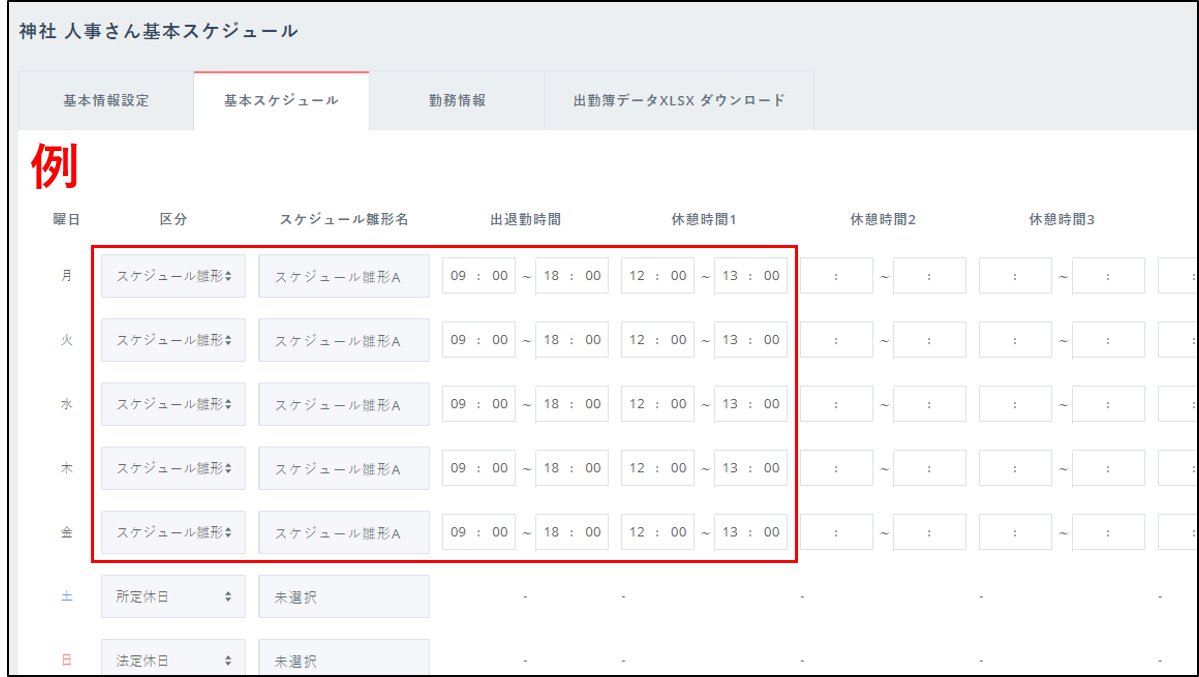This screenshot has width=1199, height=677.
Task: Click Thursday's スケジュール雛形A name field
Action: pos(344,468)
